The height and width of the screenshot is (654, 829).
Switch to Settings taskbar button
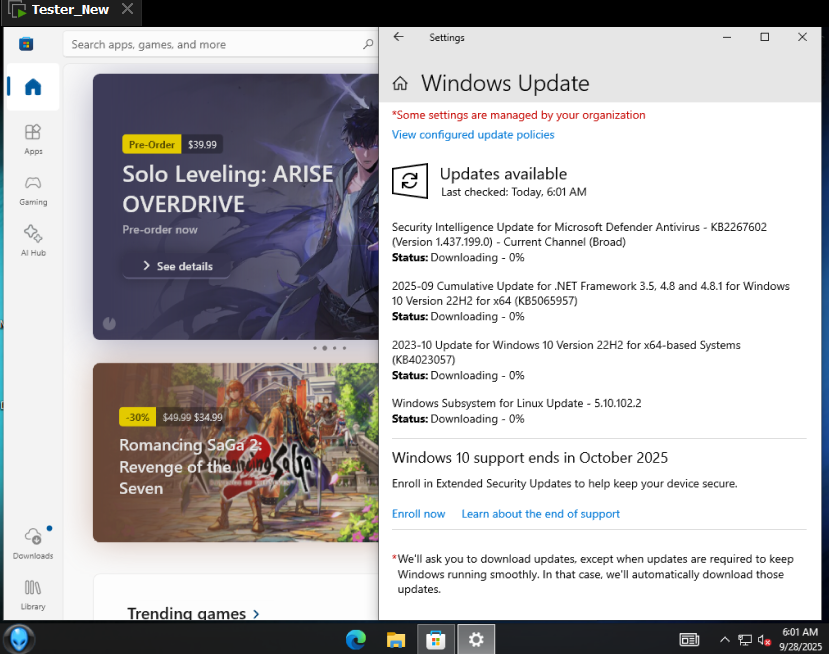(x=476, y=640)
